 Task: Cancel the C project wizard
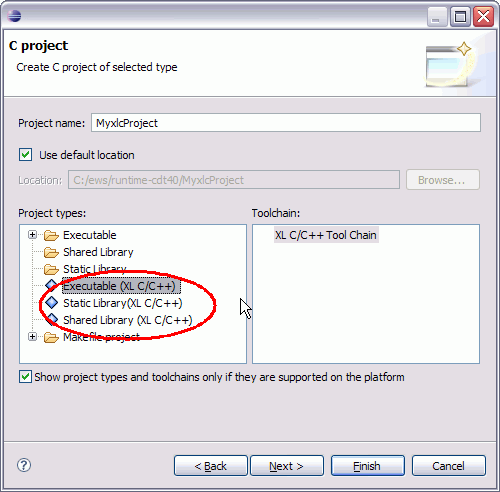[x=449, y=466]
